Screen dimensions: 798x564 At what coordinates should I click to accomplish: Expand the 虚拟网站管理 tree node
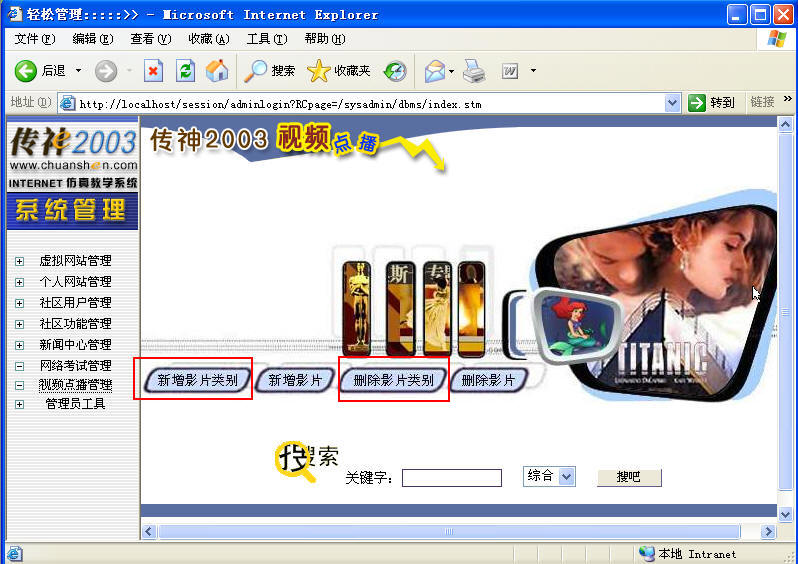tap(19, 261)
